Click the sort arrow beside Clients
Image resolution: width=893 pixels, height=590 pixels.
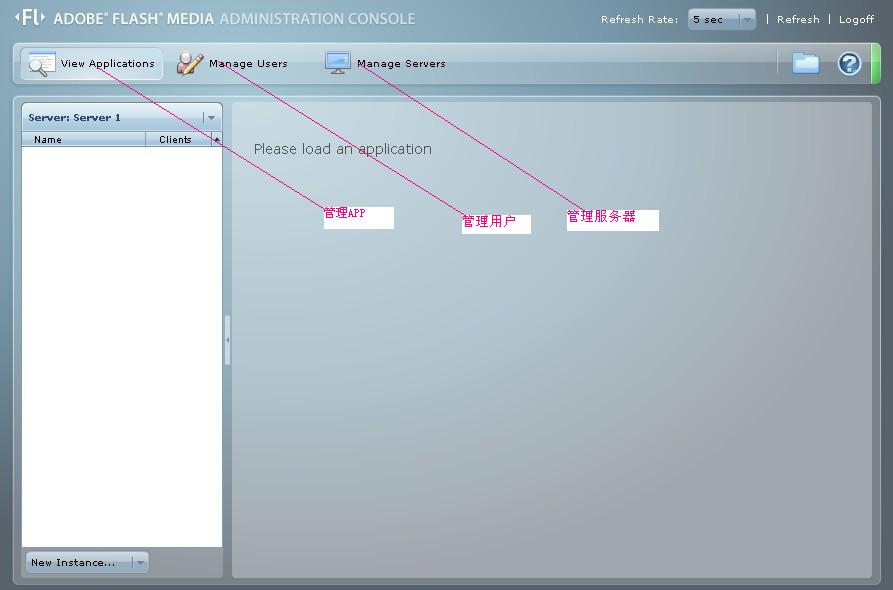(217, 140)
